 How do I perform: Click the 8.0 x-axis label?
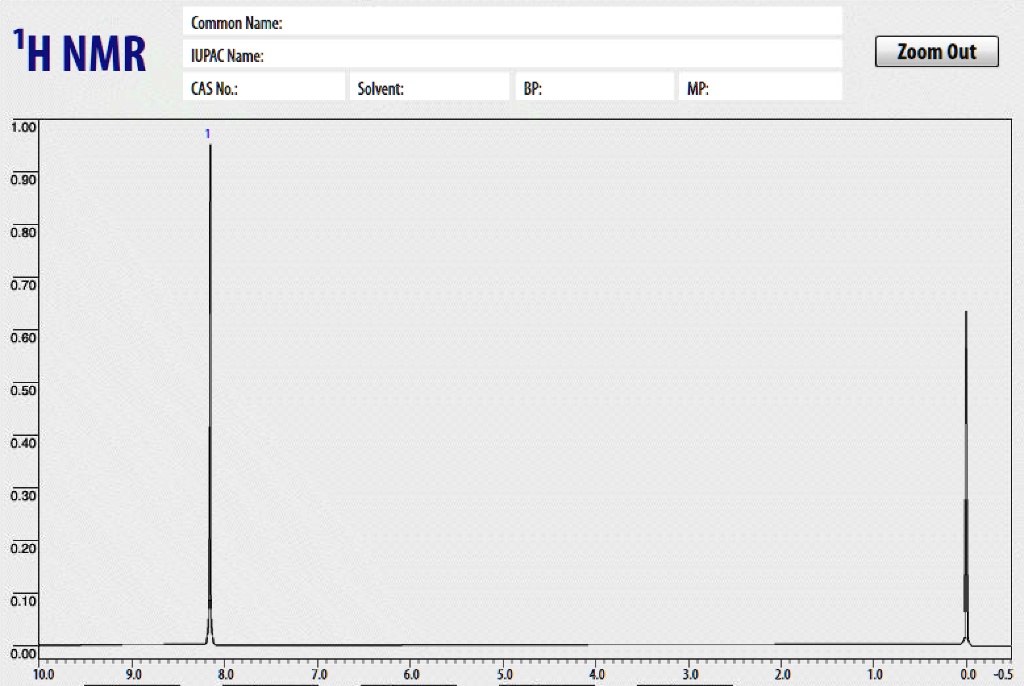tap(226, 674)
